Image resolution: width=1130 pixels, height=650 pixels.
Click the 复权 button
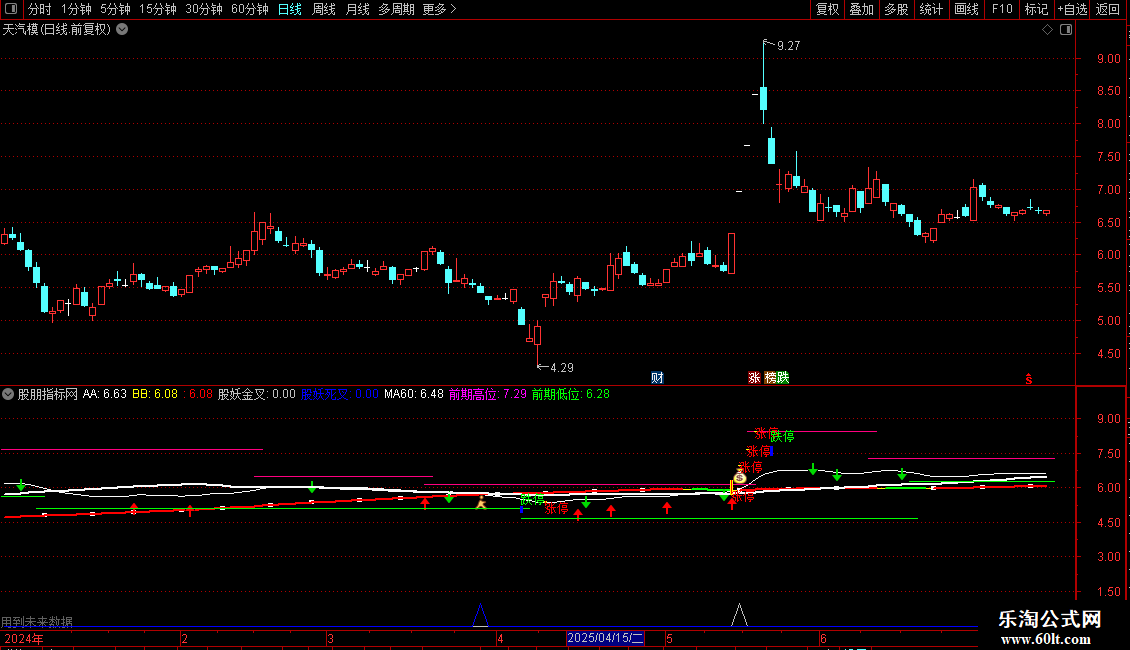(x=827, y=9)
